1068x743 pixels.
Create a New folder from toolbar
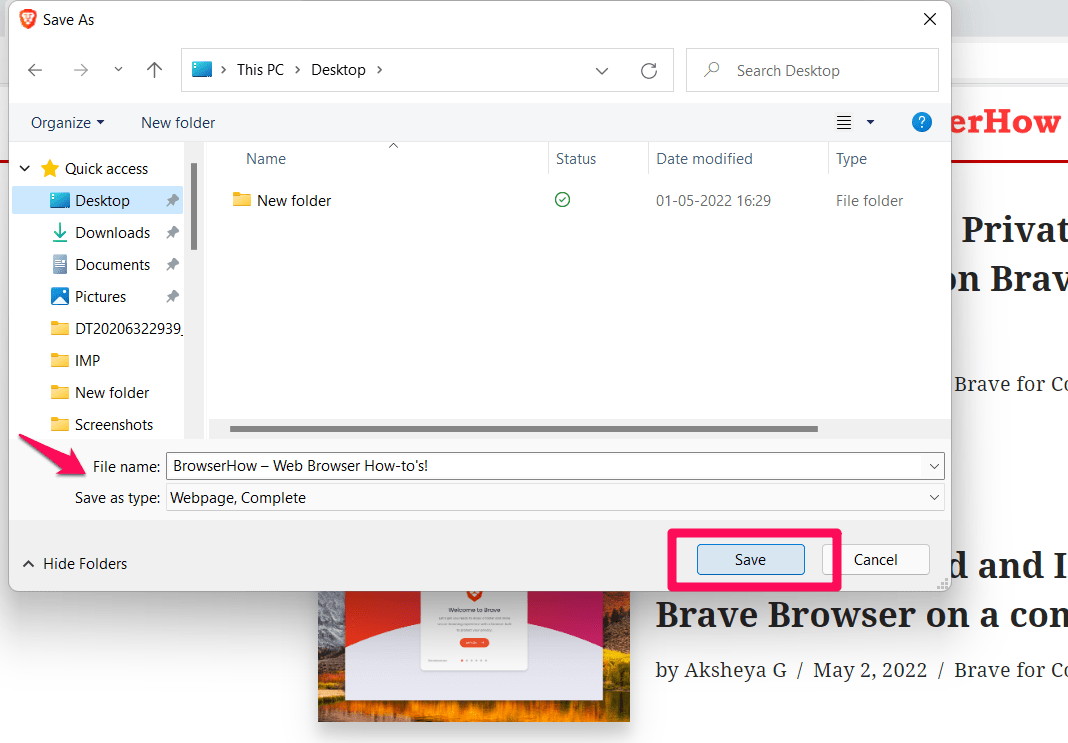178,123
